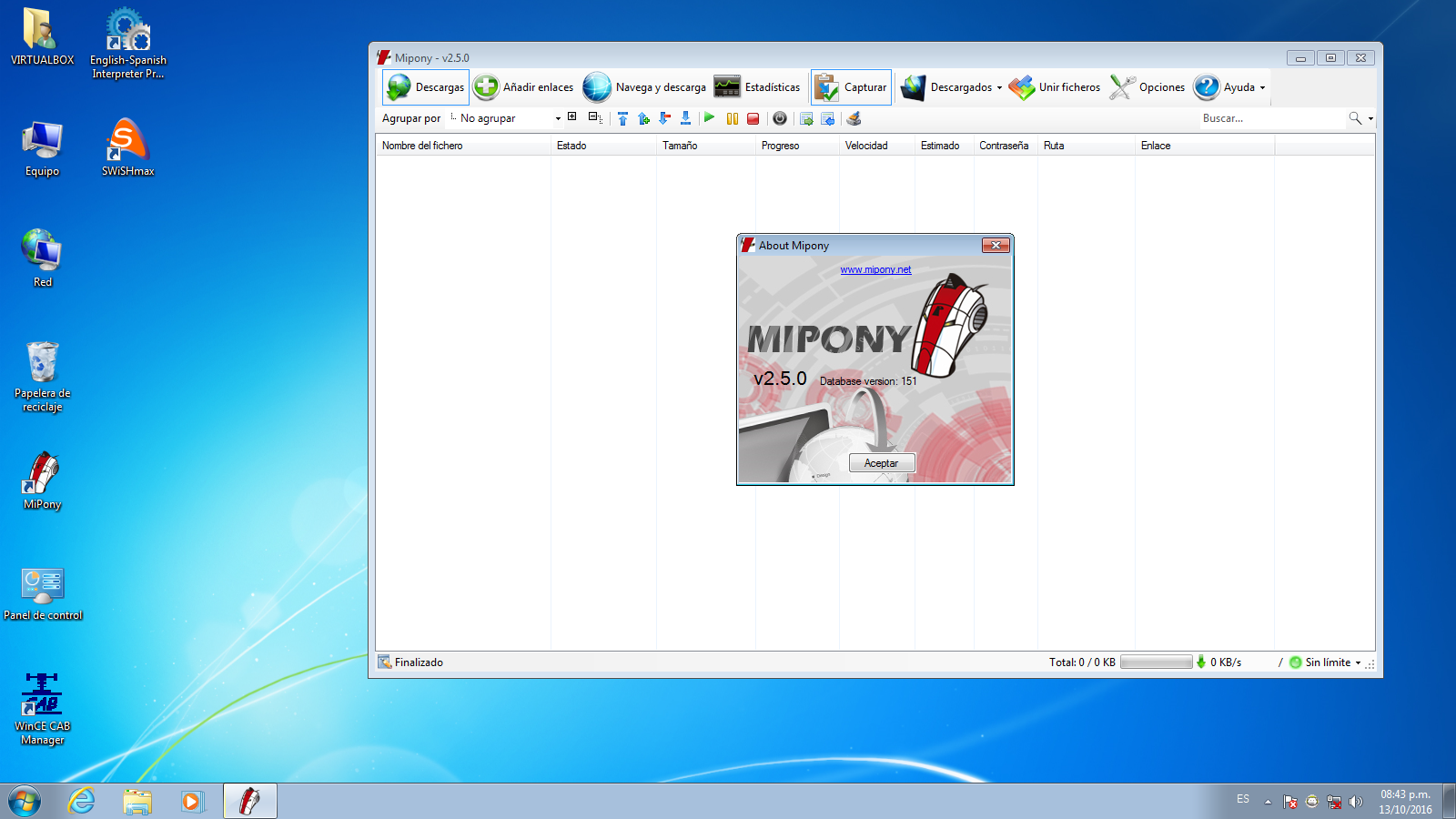Click the volume speaker tray icon
Screen dimensions: 1456x819
pos(1356,802)
